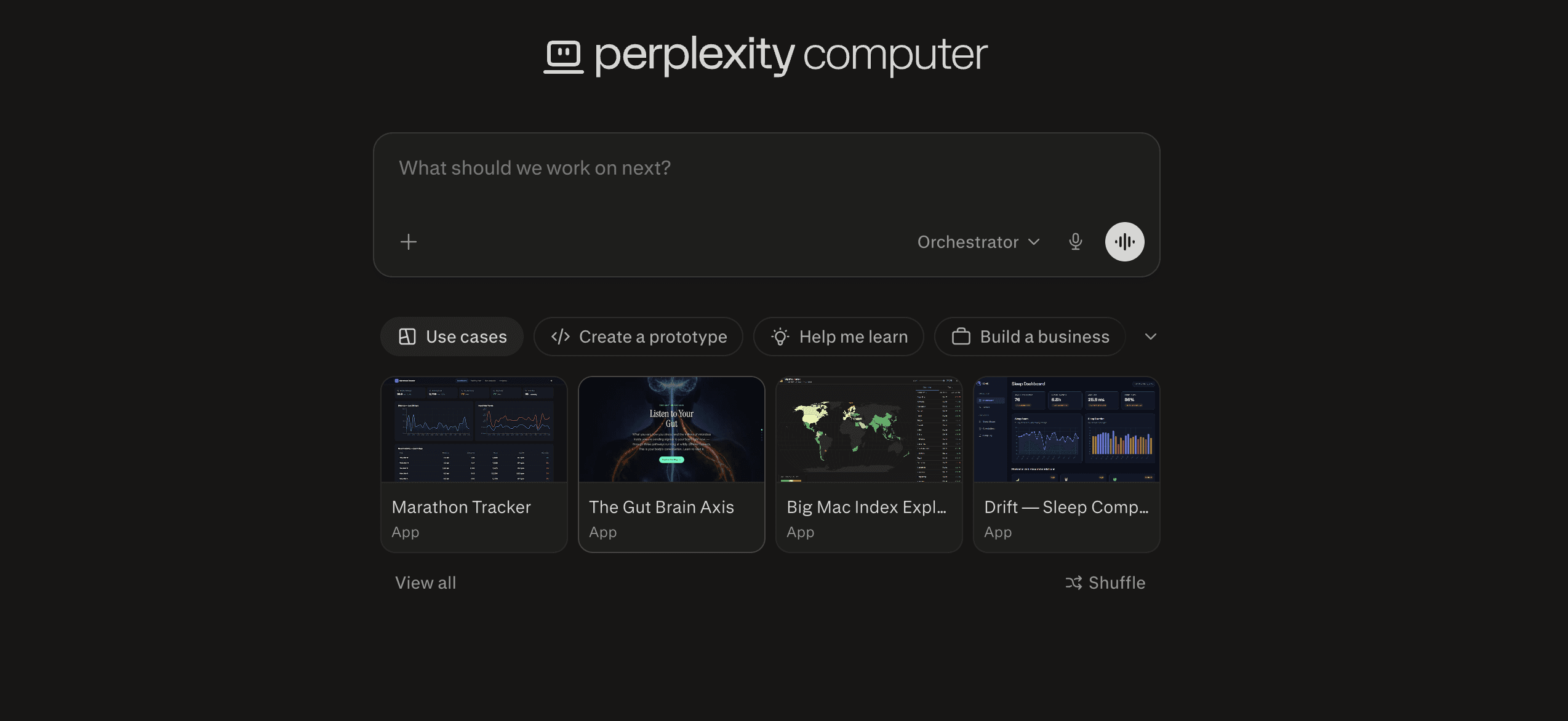
Task: Open the Drift Sleep dashboard thumbnail
Action: pyautogui.click(x=1066, y=429)
